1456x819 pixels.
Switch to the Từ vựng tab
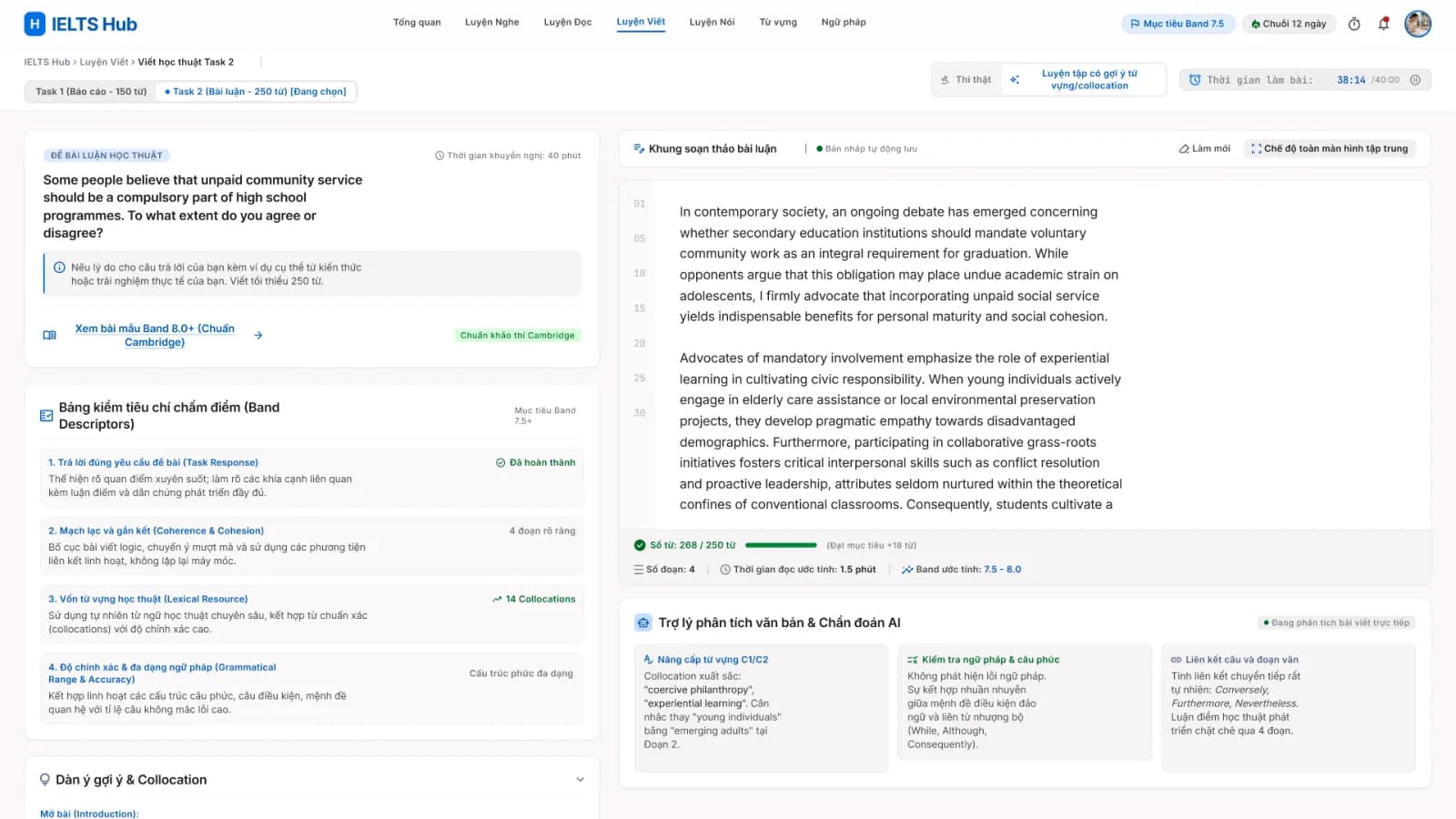pos(778,23)
